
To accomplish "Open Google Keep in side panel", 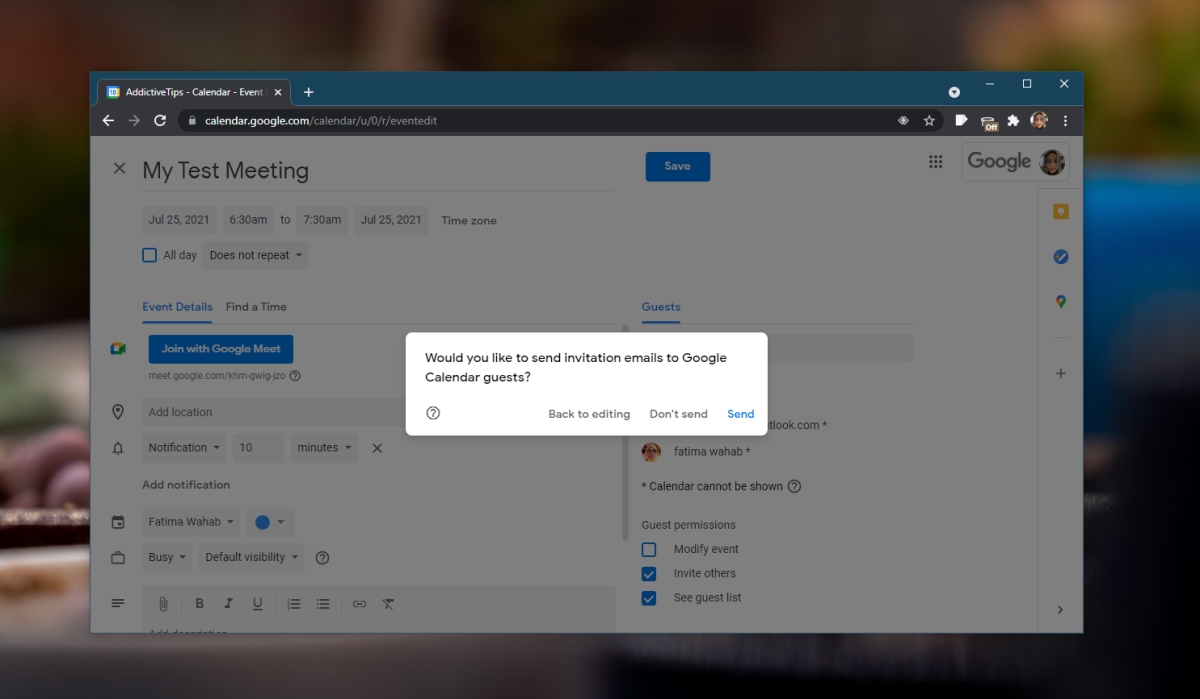I will pyautogui.click(x=1061, y=211).
